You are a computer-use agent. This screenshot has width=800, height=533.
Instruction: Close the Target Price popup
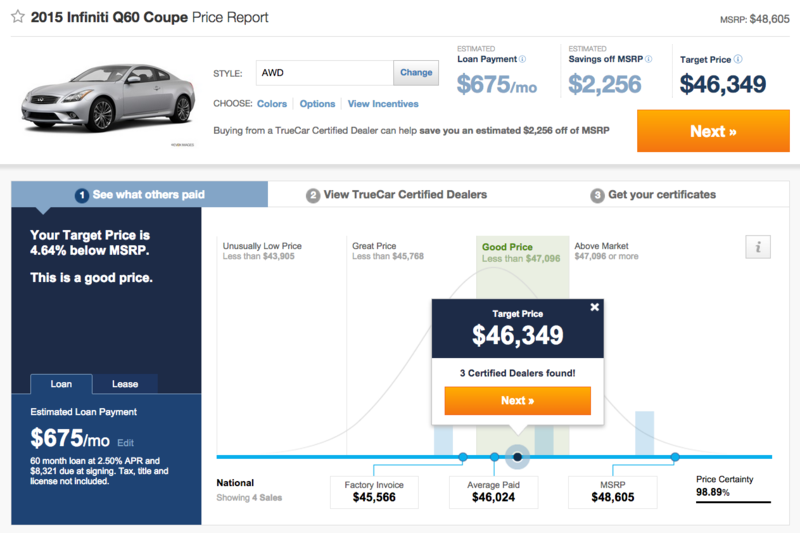(x=594, y=307)
